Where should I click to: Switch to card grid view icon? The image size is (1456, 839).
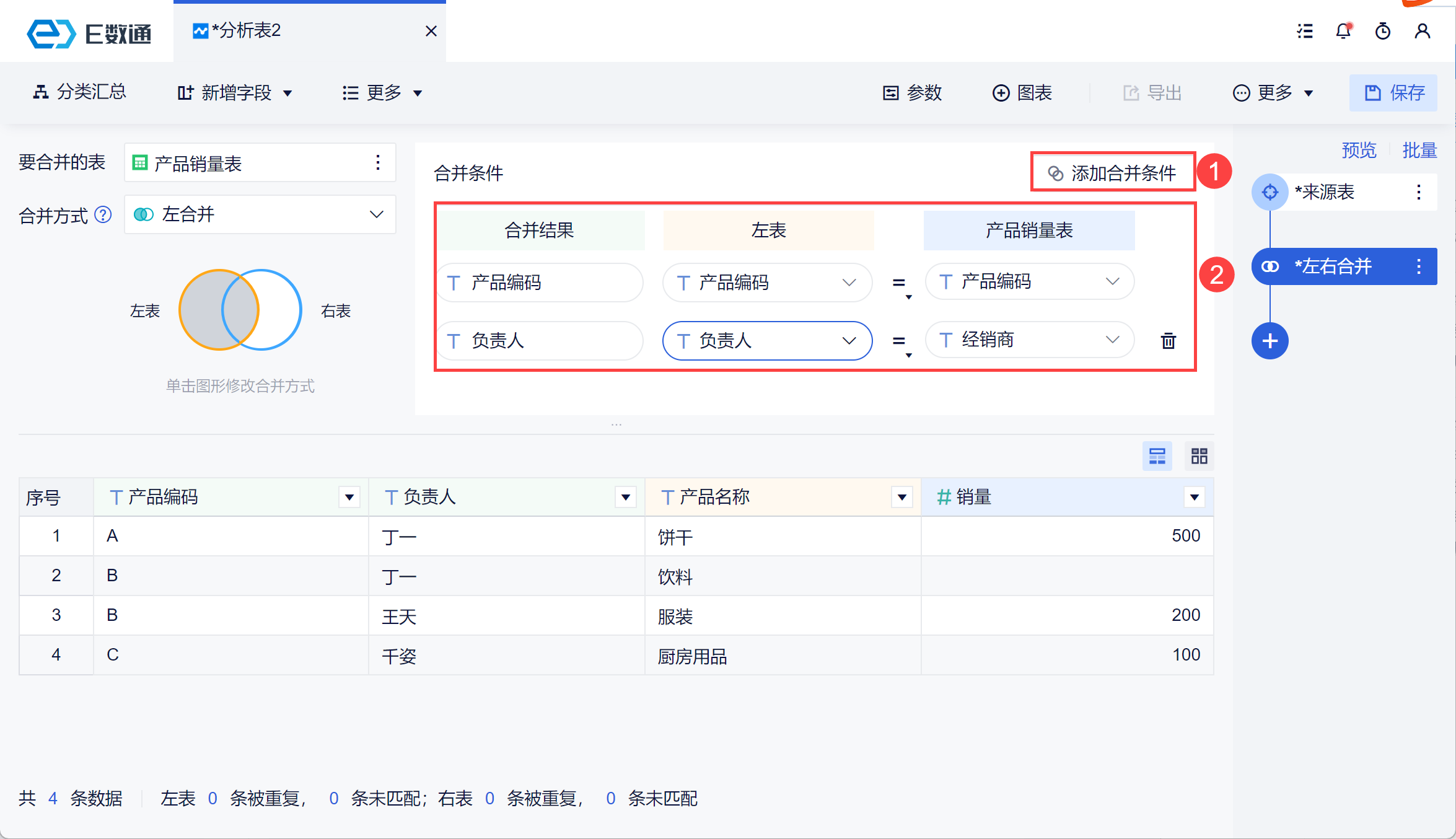click(x=1199, y=457)
